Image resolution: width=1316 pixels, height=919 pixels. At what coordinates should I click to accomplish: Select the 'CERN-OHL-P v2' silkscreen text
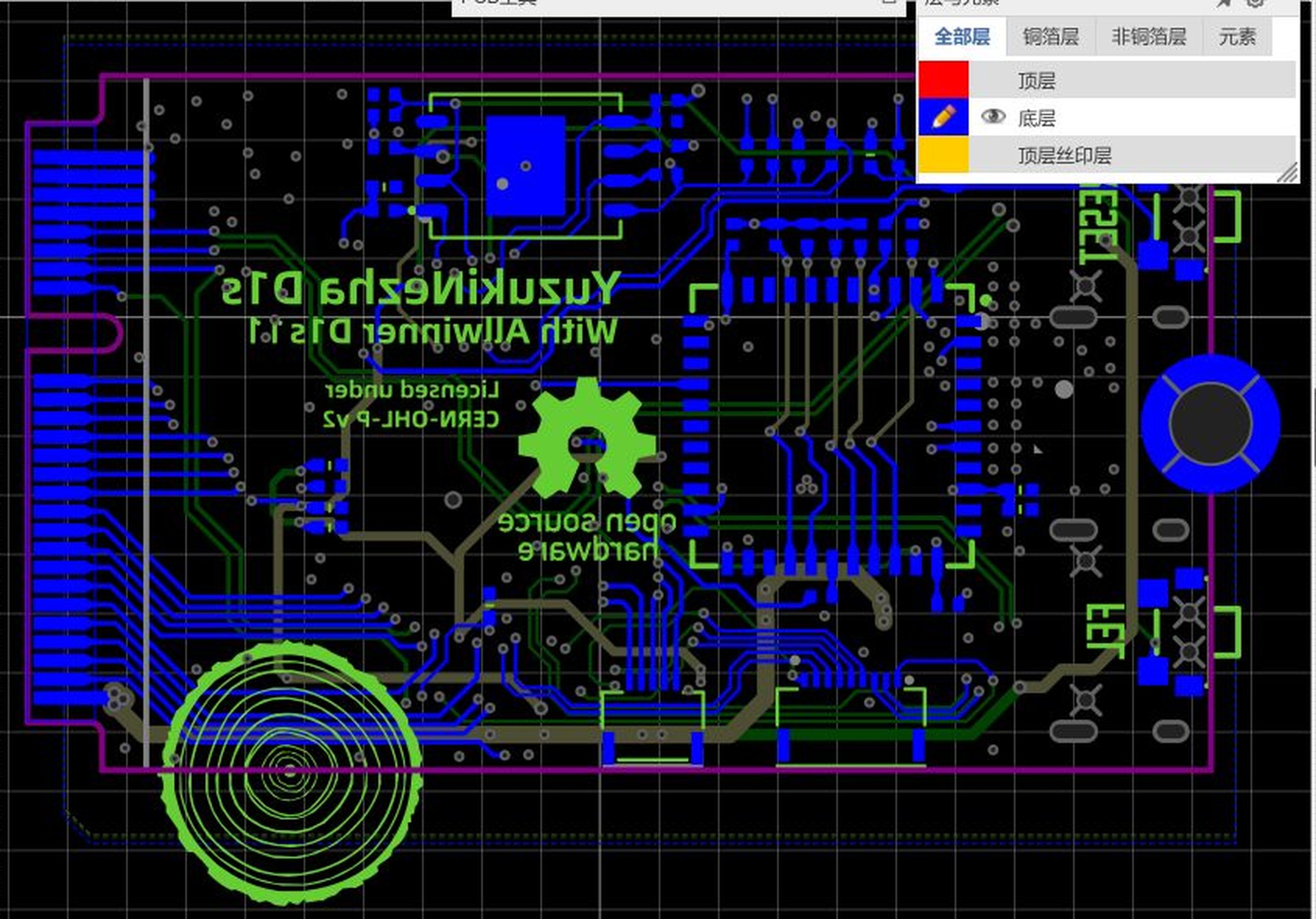tap(411, 419)
